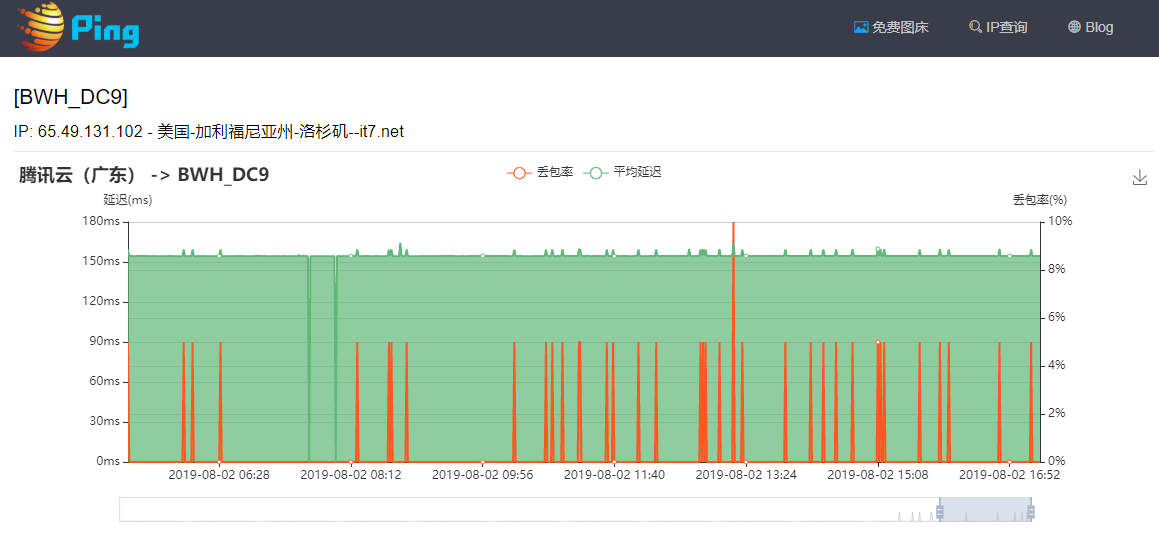Click the green 平均延迟 legend marker
This screenshot has height=544, width=1159.
(596, 172)
